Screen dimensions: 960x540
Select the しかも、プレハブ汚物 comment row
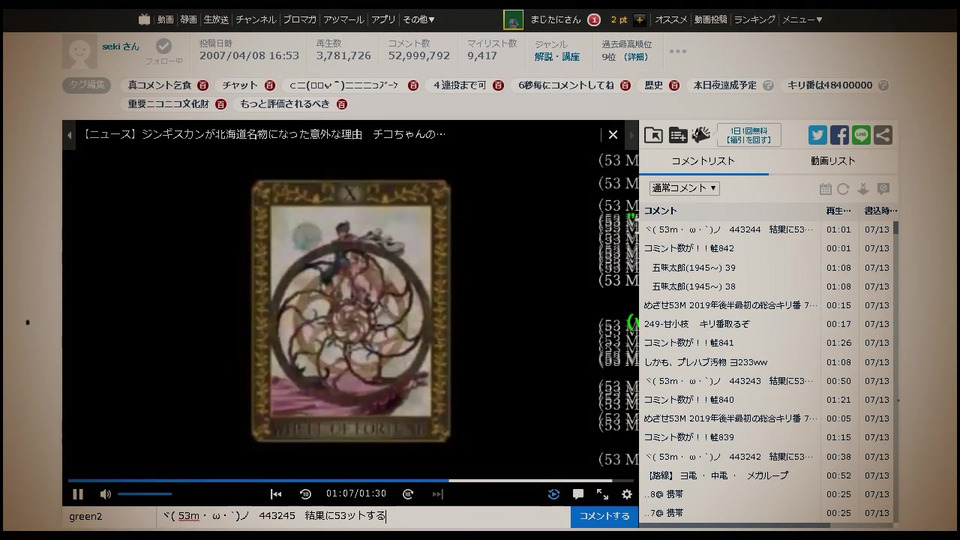point(766,362)
